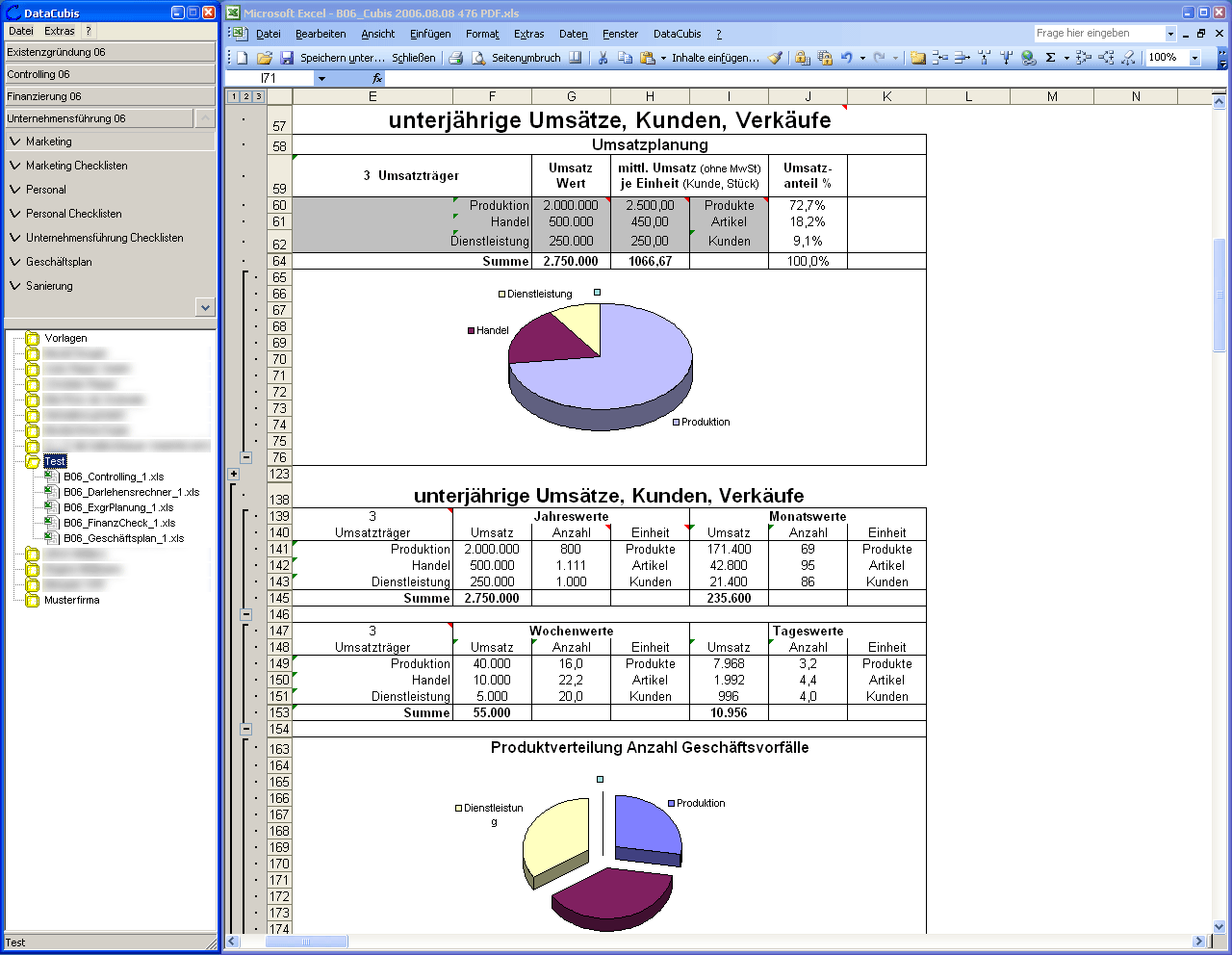1232x955 pixels.
Task: Expand hidden rows with plus button at row 123
Action: pos(233,474)
